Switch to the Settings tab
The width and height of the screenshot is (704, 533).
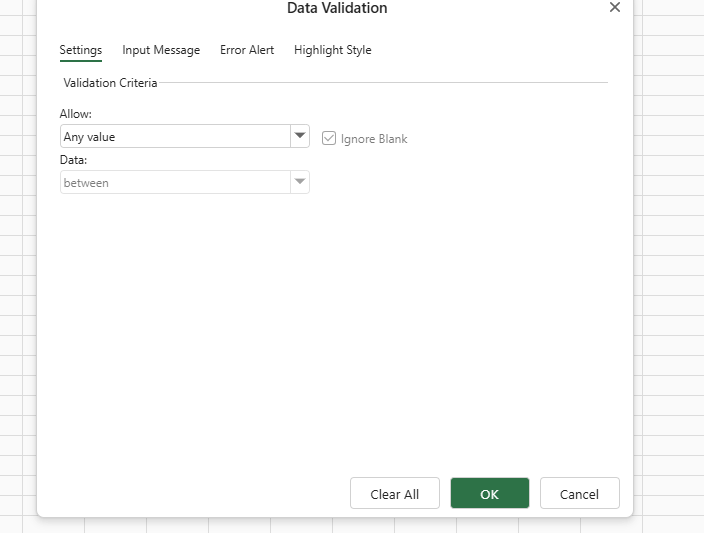click(80, 50)
